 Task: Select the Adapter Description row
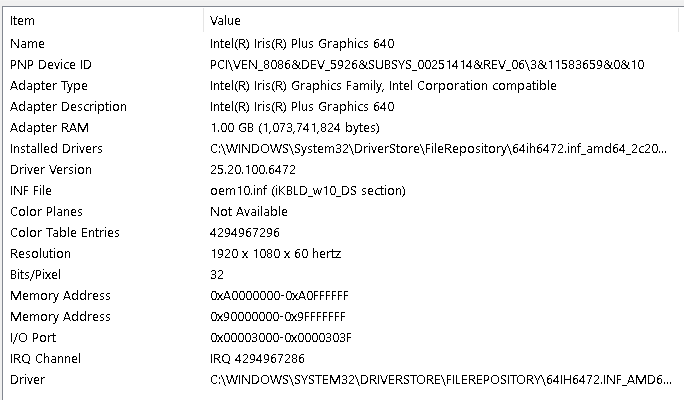click(x=341, y=106)
